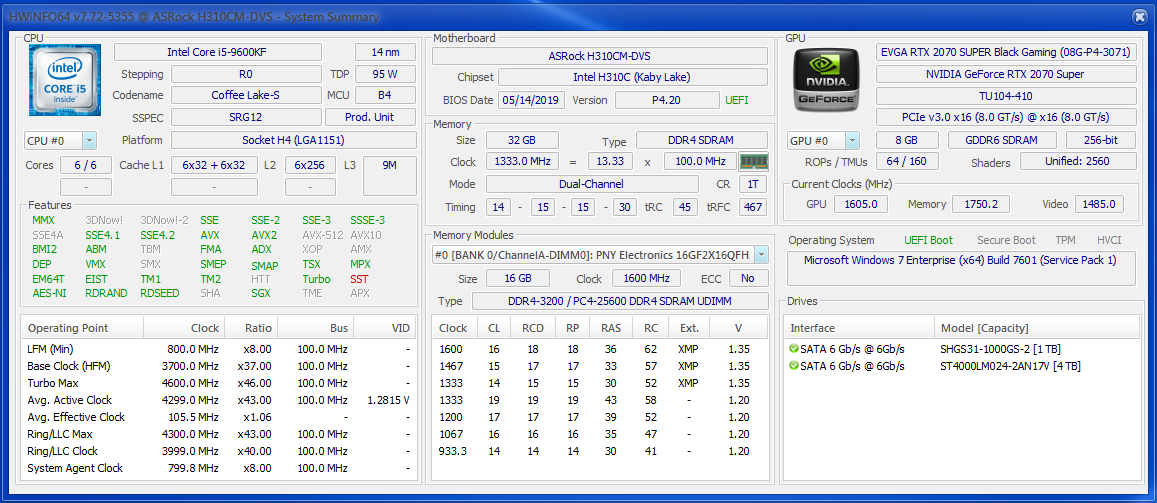Click the EVGA RTX 2070 SUPER Black Gaming field
The image size is (1157, 503).
tap(1006, 52)
